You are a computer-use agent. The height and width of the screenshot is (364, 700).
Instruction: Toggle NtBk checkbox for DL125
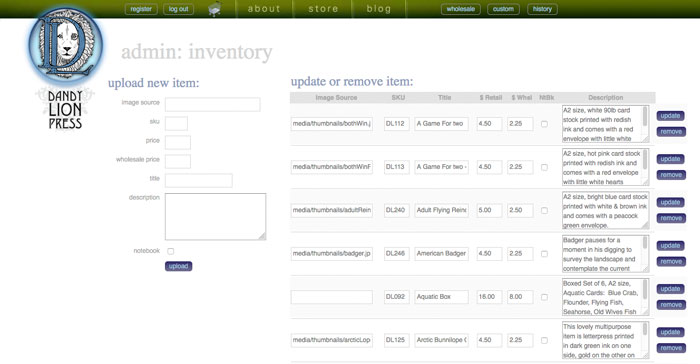544,340
